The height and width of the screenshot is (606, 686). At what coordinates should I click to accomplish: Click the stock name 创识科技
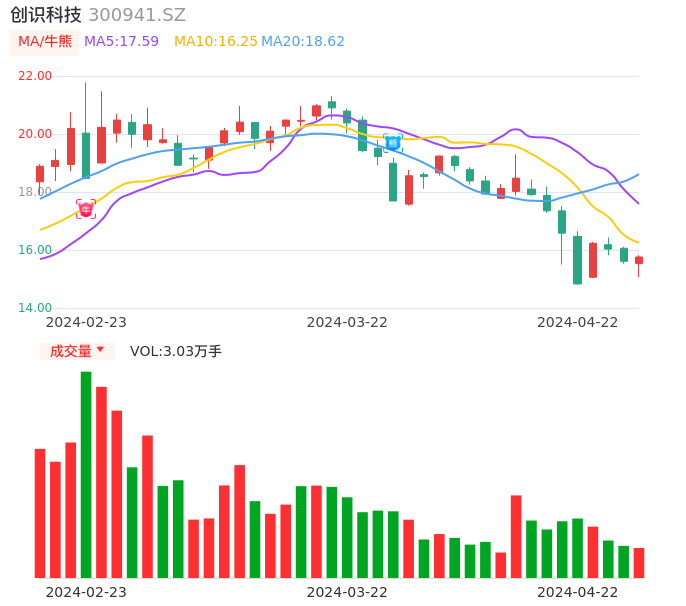click(46, 15)
